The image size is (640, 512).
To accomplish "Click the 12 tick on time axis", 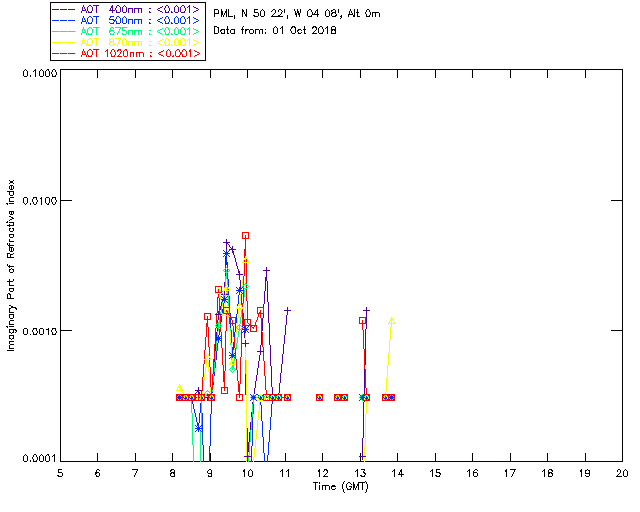I will click(322, 472).
